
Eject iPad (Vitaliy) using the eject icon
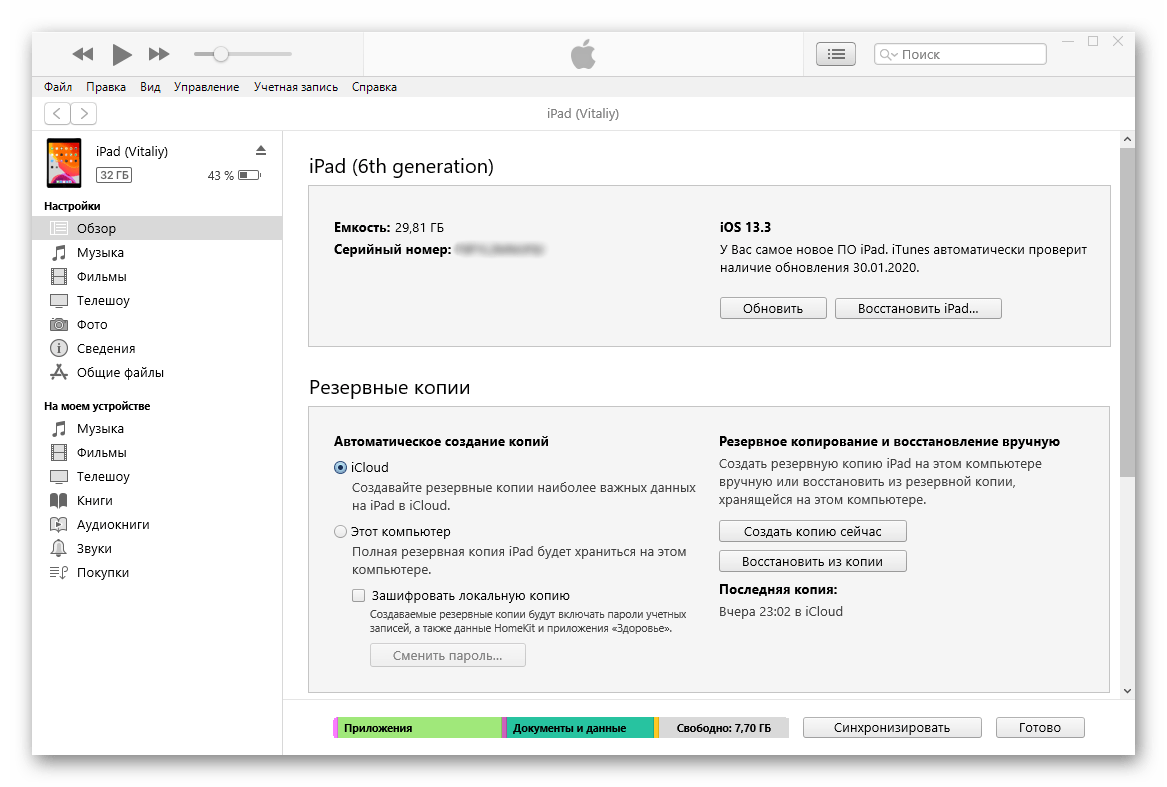coord(261,151)
